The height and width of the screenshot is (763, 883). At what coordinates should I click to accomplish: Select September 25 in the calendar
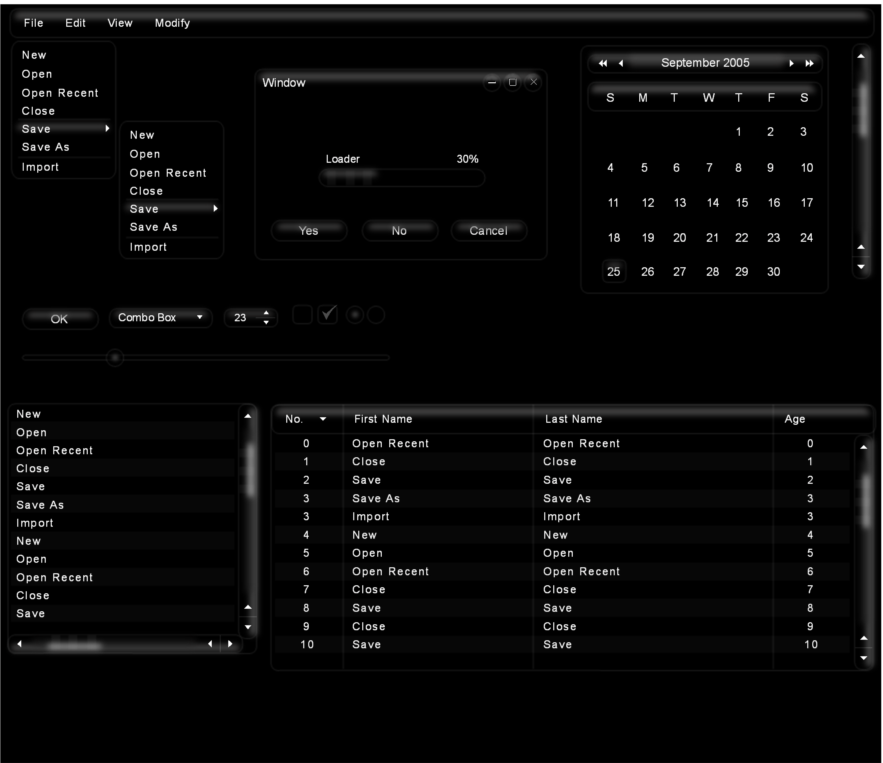click(614, 271)
